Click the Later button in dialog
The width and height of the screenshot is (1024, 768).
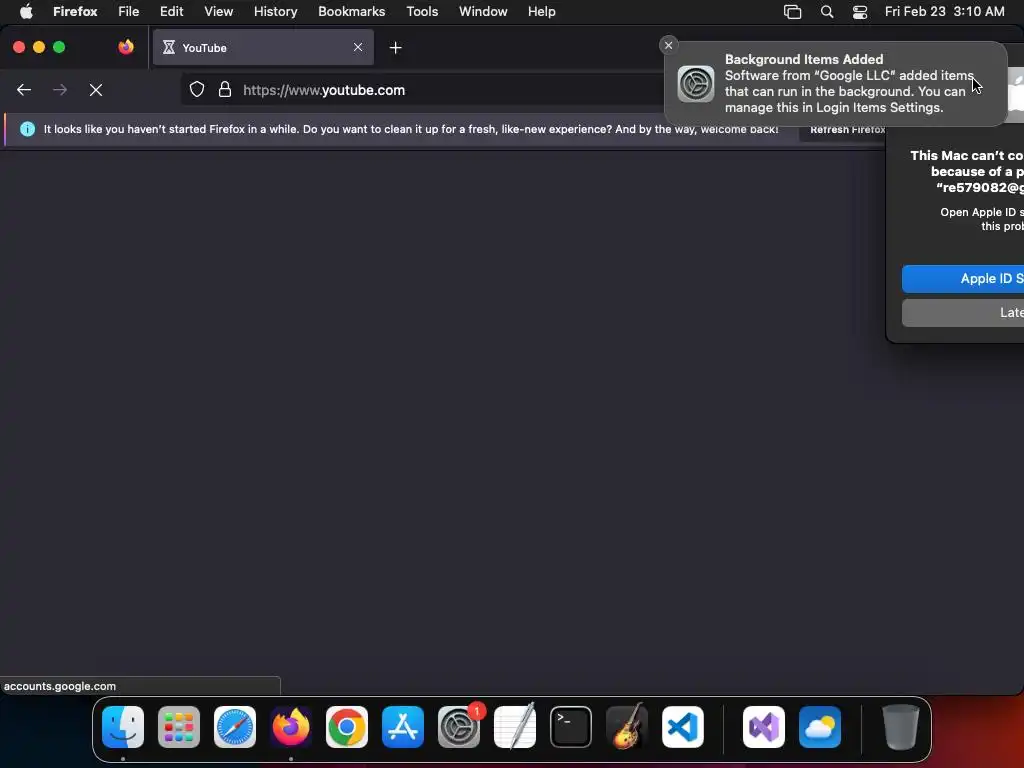click(x=963, y=313)
